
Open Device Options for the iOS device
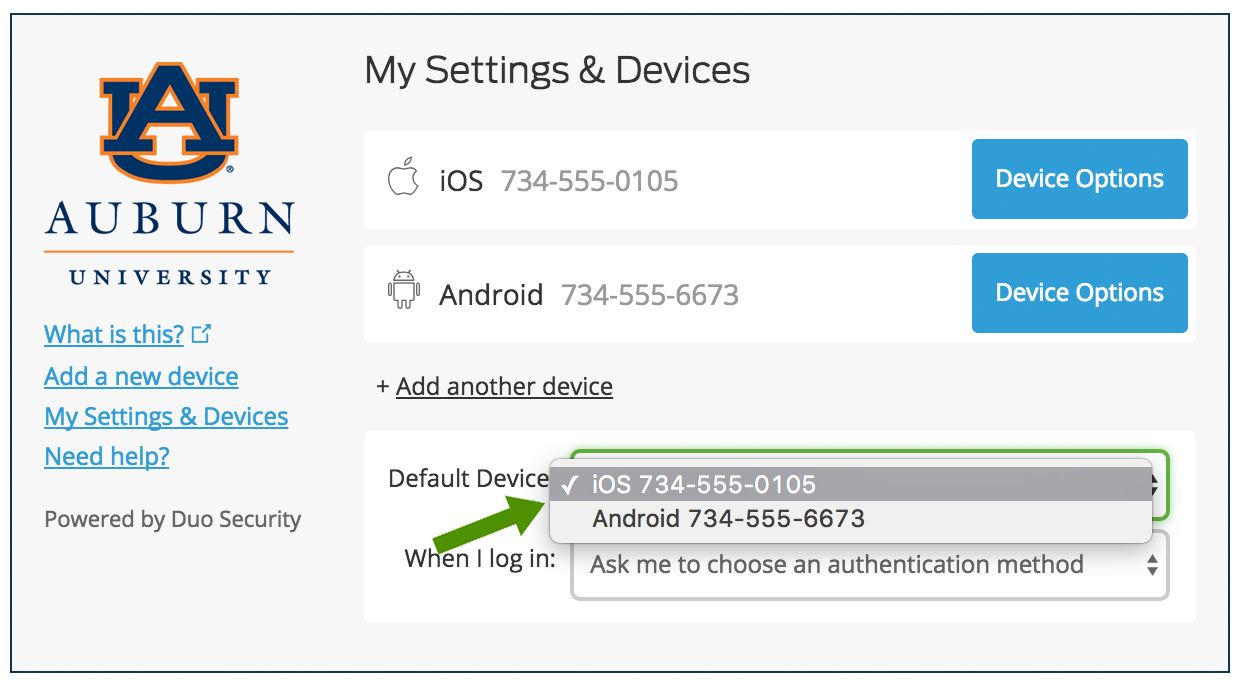tap(1079, 179)
